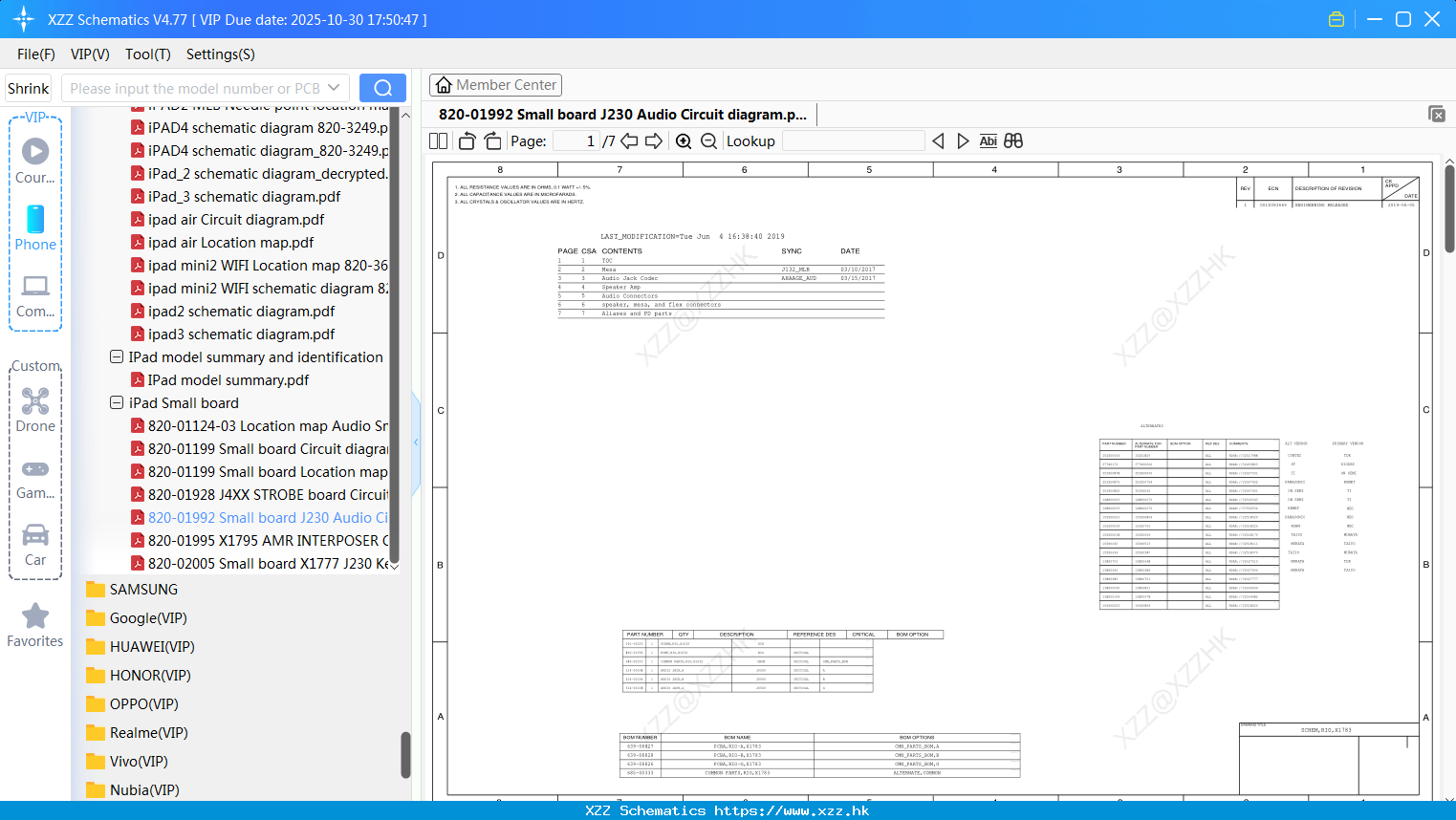Click the Page number field
1456x820 pixels.
tap(576, 140)
